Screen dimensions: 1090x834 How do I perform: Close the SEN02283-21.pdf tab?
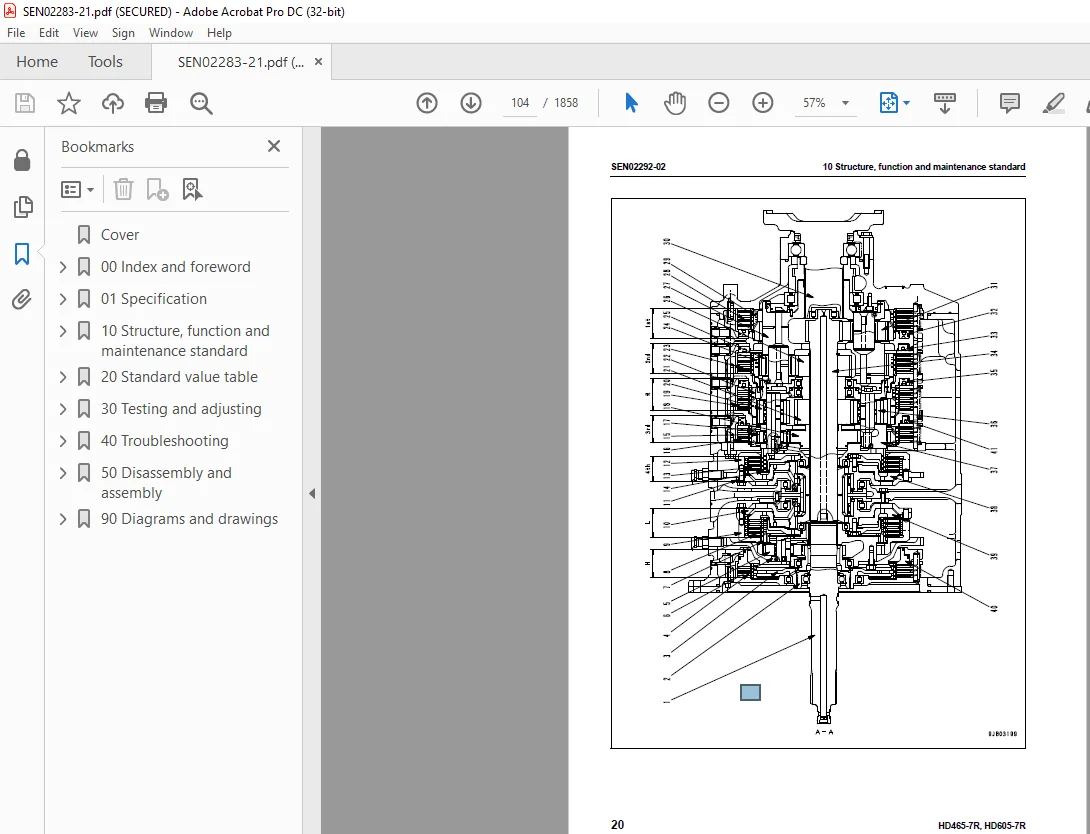pyautogui.click(x=318, y=61)
